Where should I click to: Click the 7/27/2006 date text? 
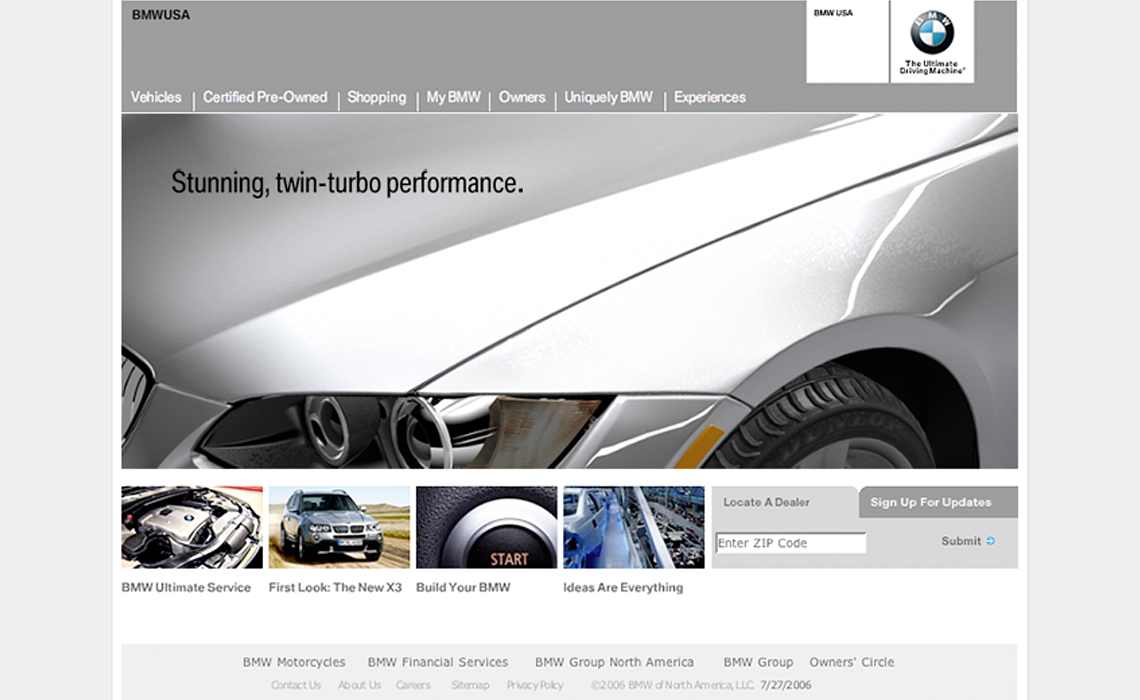(786, 685)
